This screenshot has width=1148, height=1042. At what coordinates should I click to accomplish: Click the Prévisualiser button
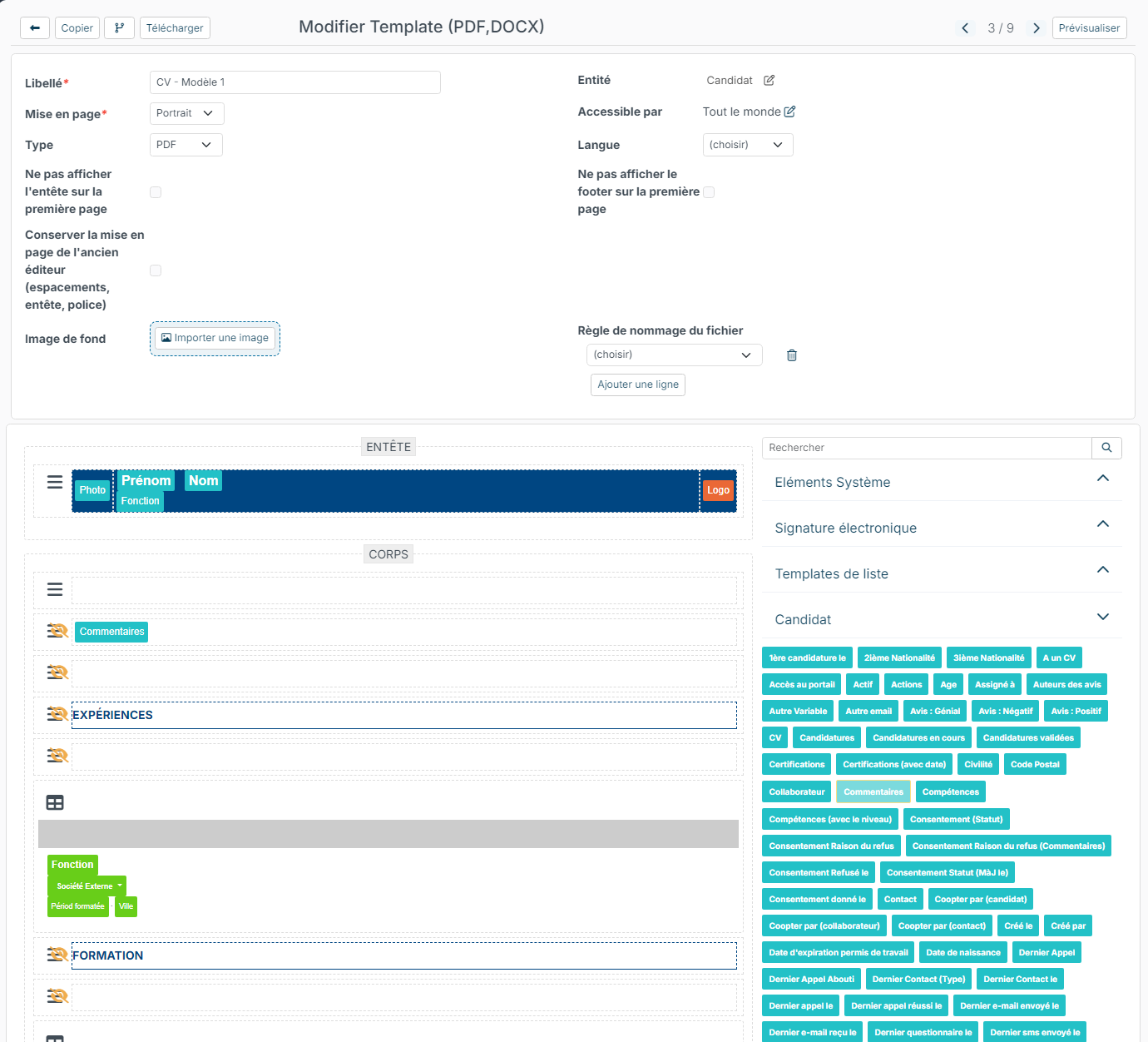[x=1090, y=28]
